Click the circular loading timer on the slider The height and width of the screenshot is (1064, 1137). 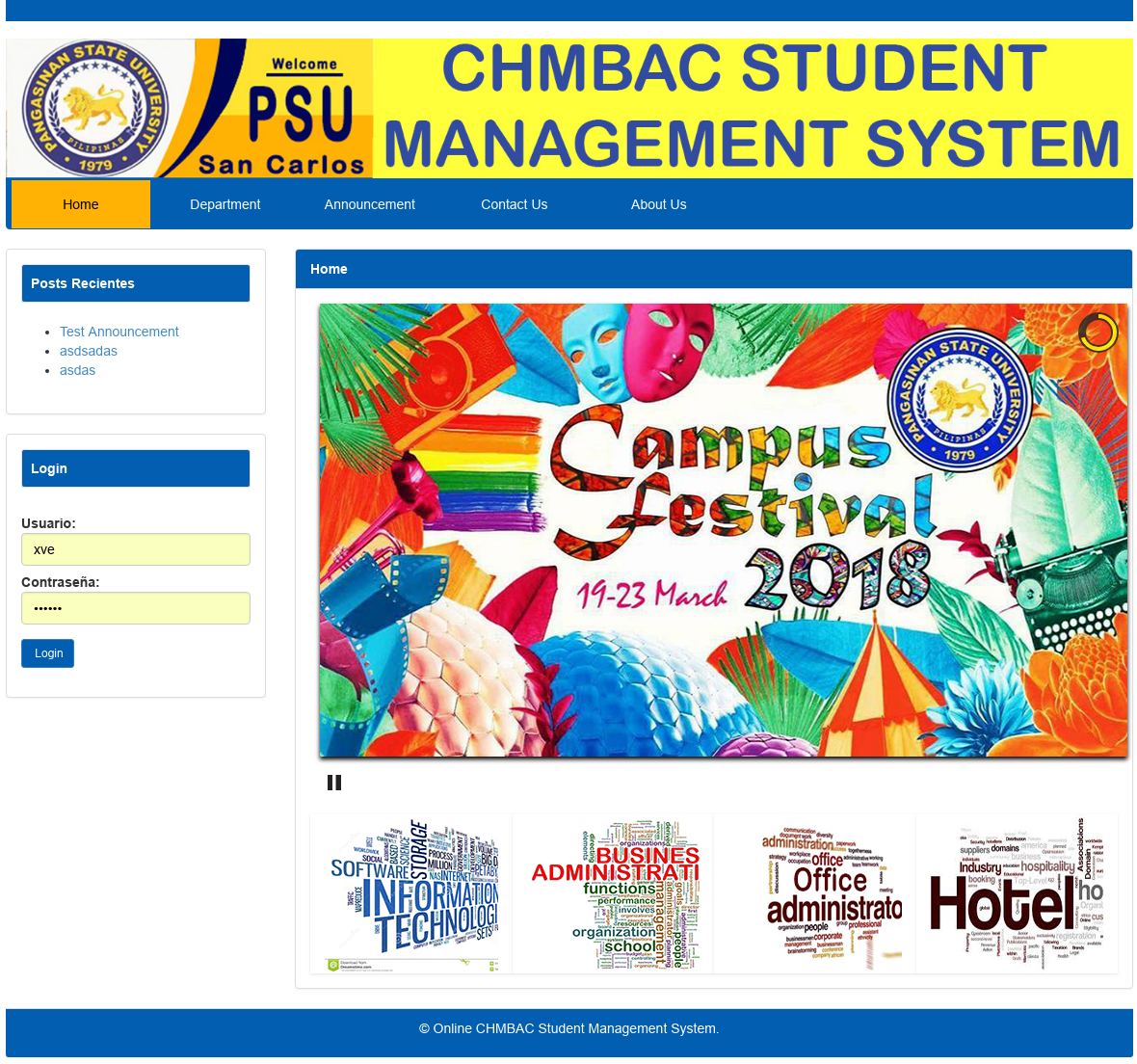(1097, 332)
